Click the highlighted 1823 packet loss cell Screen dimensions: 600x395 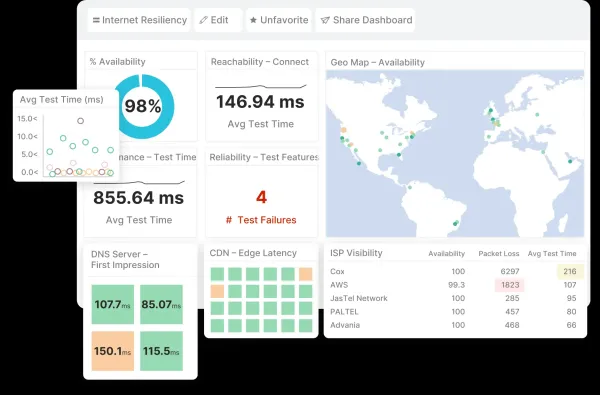point(510,285)
